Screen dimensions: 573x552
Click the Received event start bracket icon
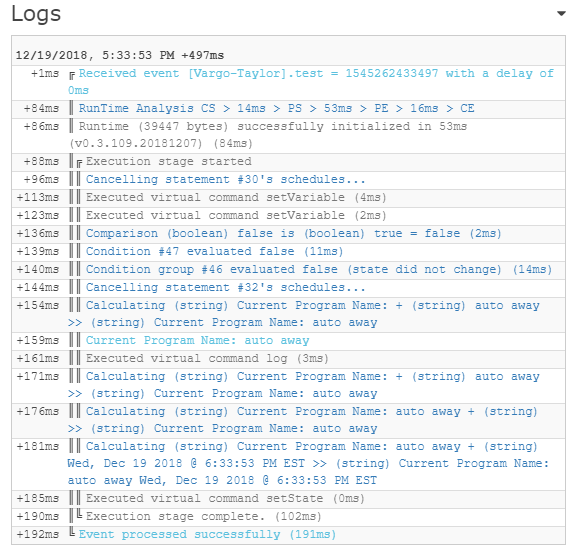(x=72, y=76)
